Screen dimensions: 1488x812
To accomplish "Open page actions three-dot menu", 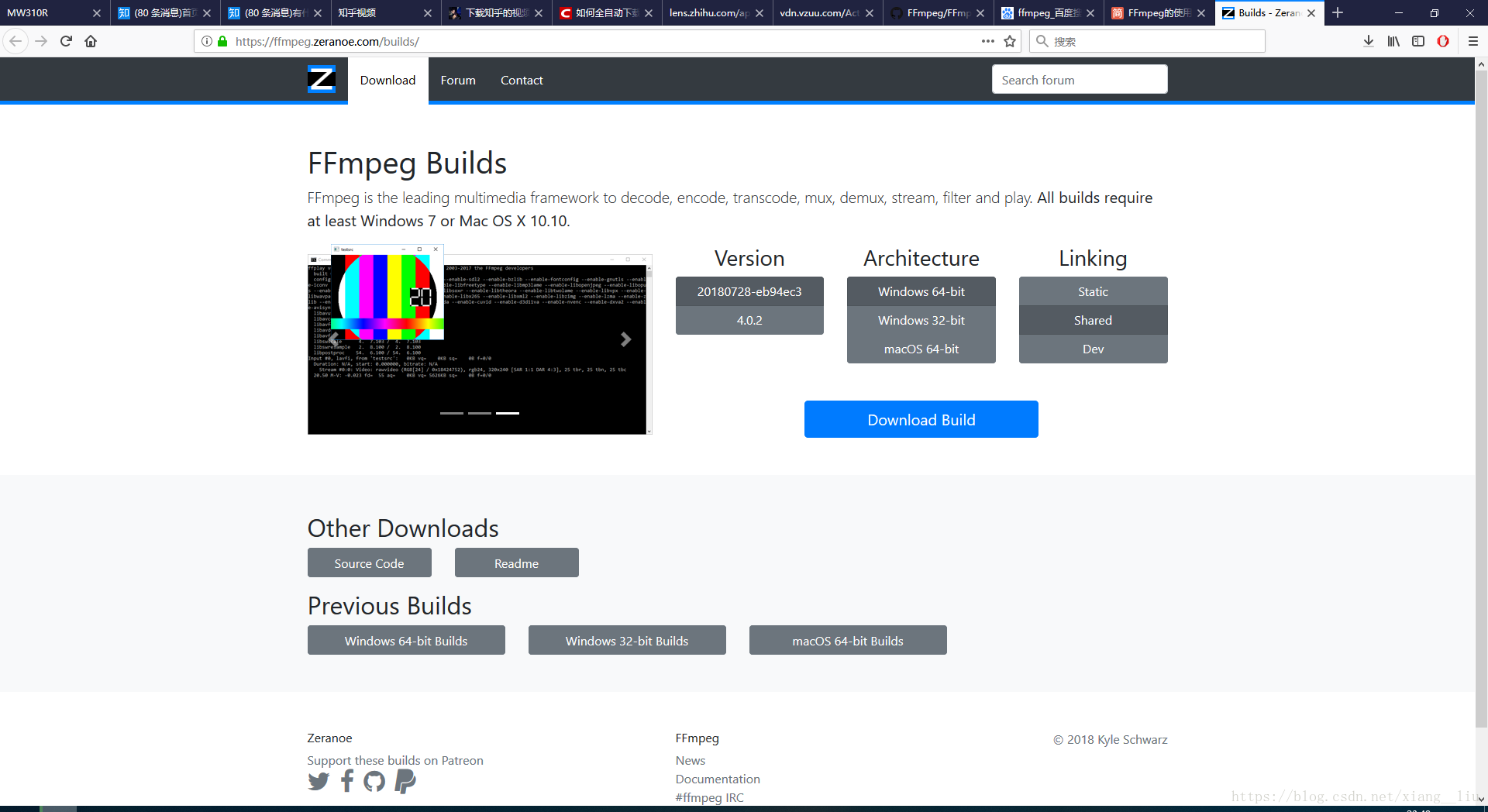I will (x=987, y=41).
